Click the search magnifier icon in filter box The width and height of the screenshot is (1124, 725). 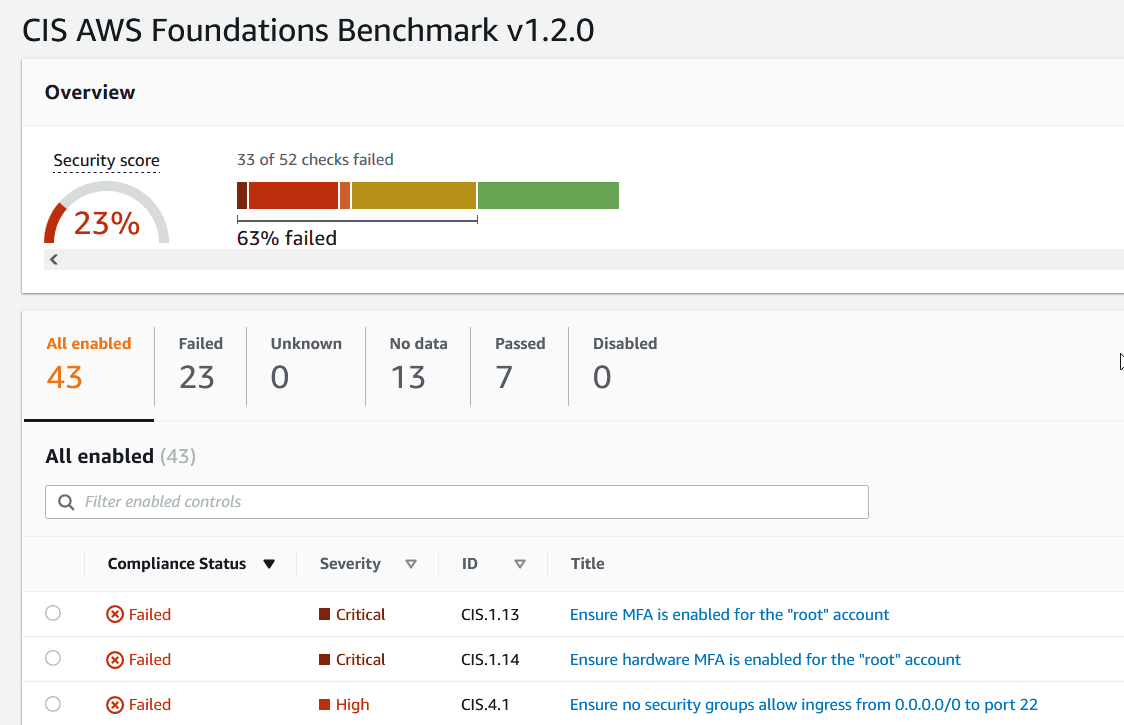coord(66,502)
